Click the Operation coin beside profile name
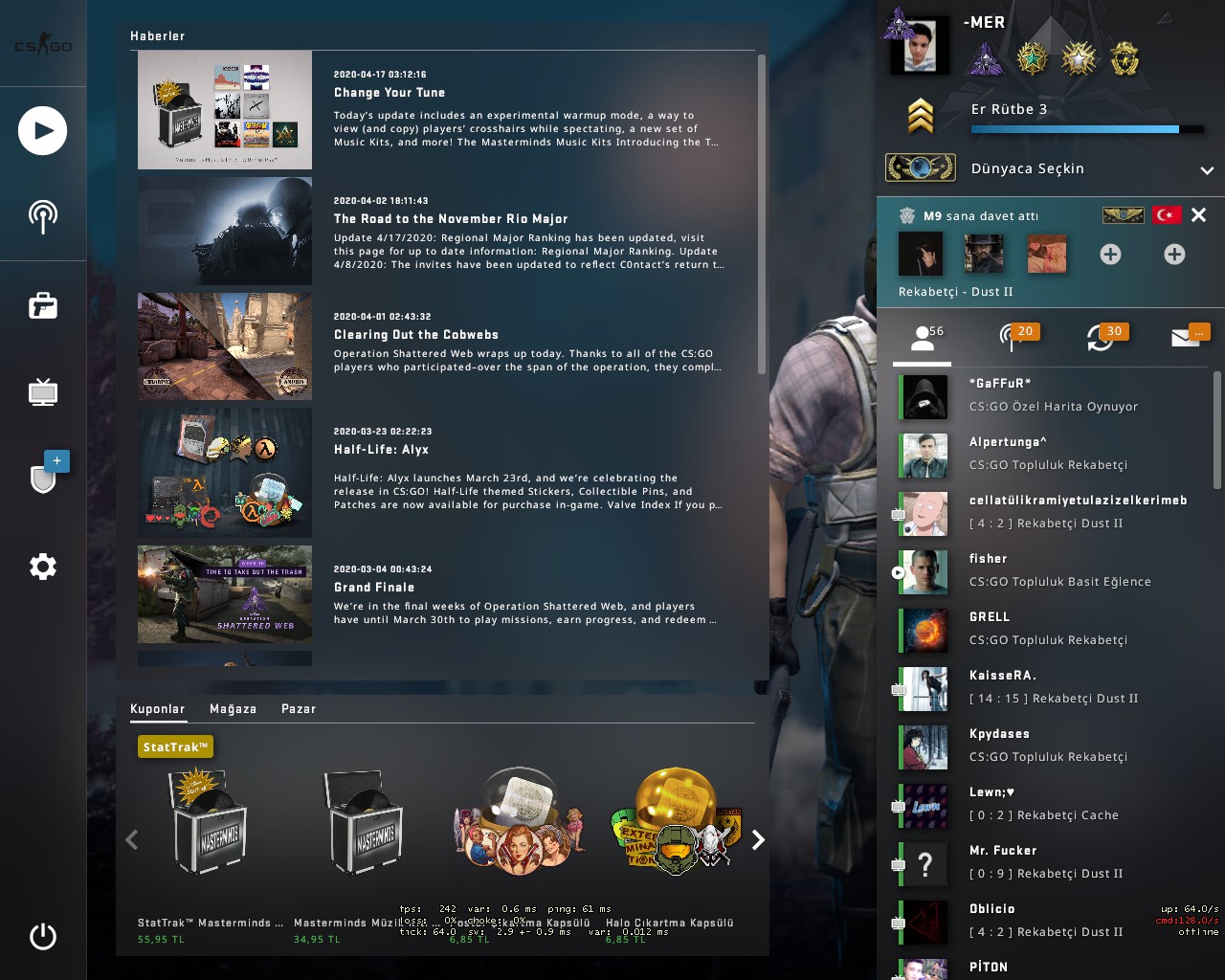 click(983, 59)
